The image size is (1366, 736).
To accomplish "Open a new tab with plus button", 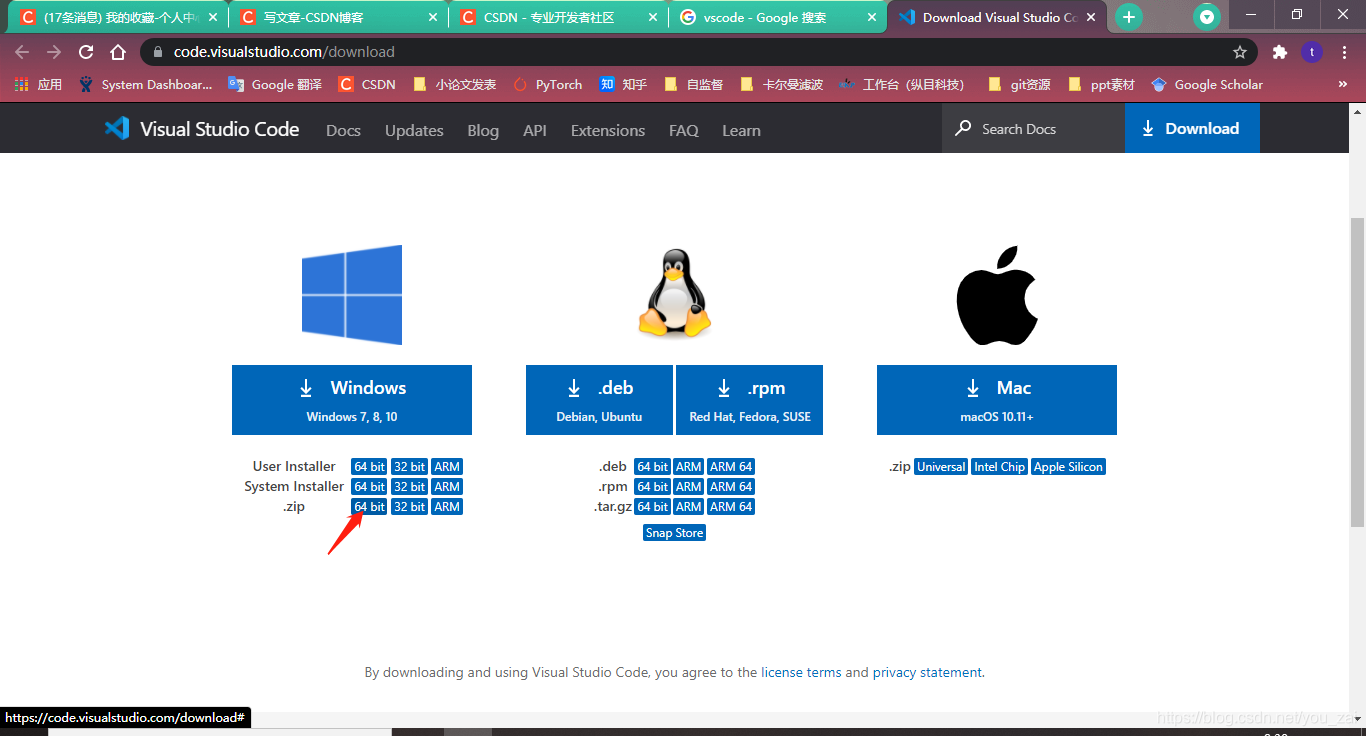I will pyautogui.click(x=1129, y=17).
